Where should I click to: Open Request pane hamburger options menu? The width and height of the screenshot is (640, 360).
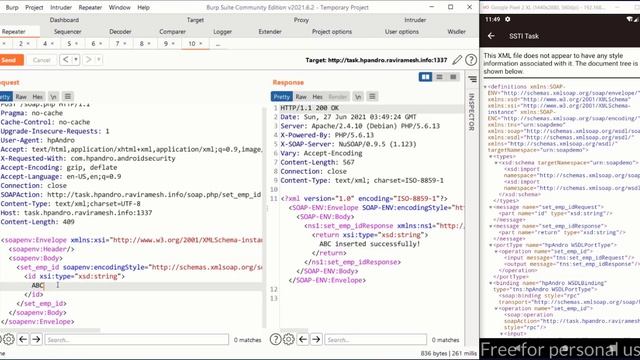pyautogui.click(x=68, y=97)
